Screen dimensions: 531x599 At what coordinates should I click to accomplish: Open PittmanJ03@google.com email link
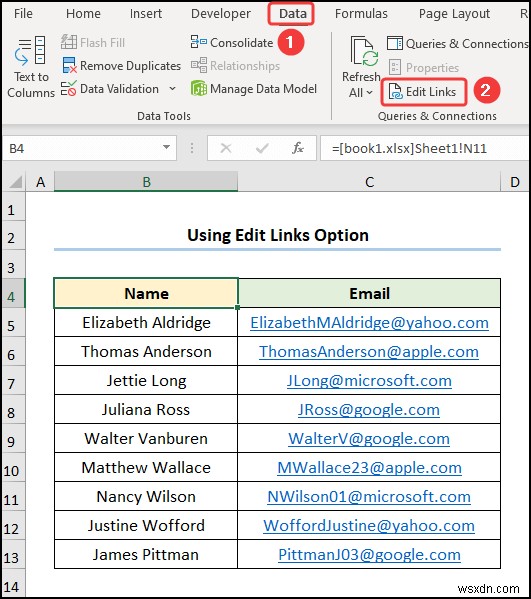[x=369, y=555]
